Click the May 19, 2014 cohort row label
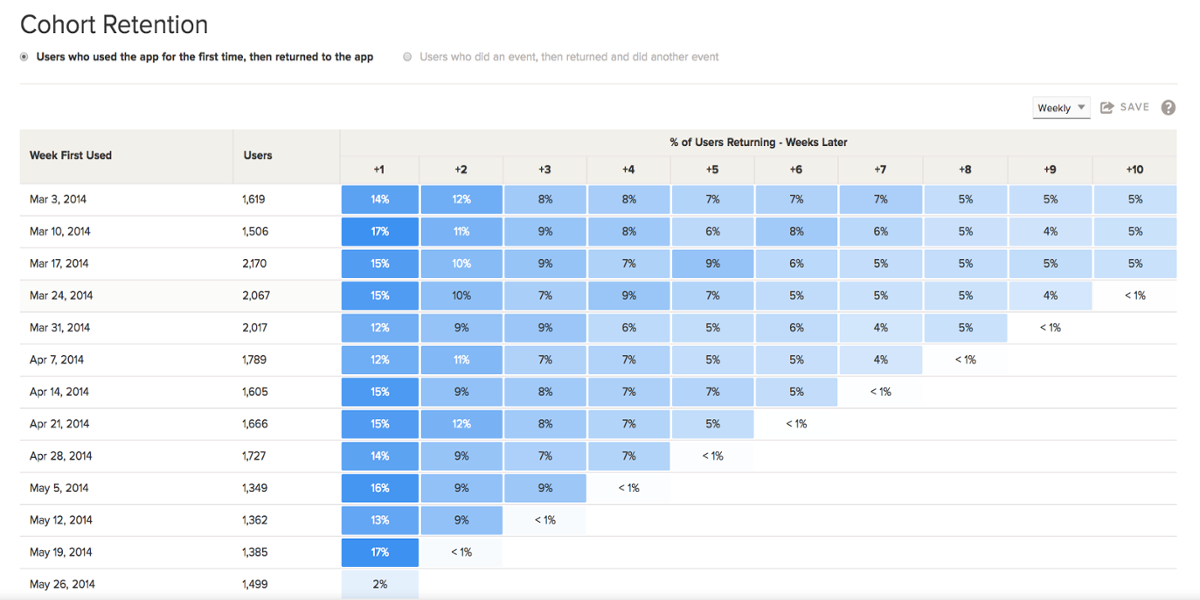 coord(59,552)
